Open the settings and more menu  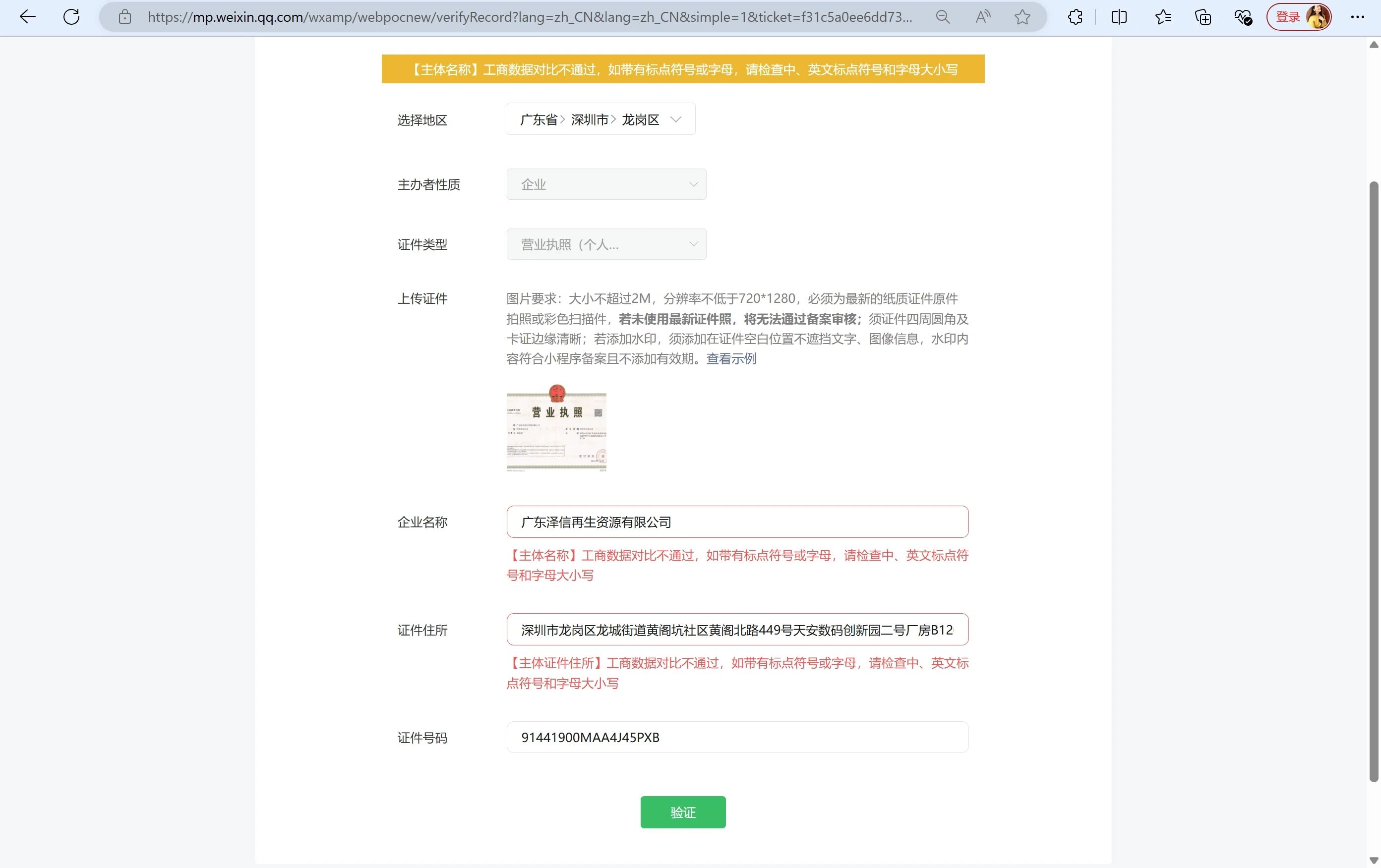1358,17
